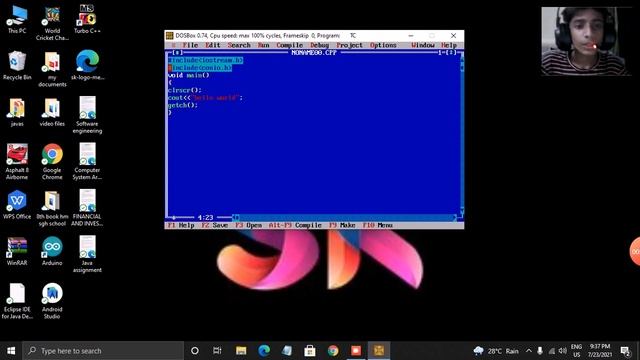The width and height of the screenshot is (640, 360).
Task: Open the Windows Start menu
Action: pos(11,351)
